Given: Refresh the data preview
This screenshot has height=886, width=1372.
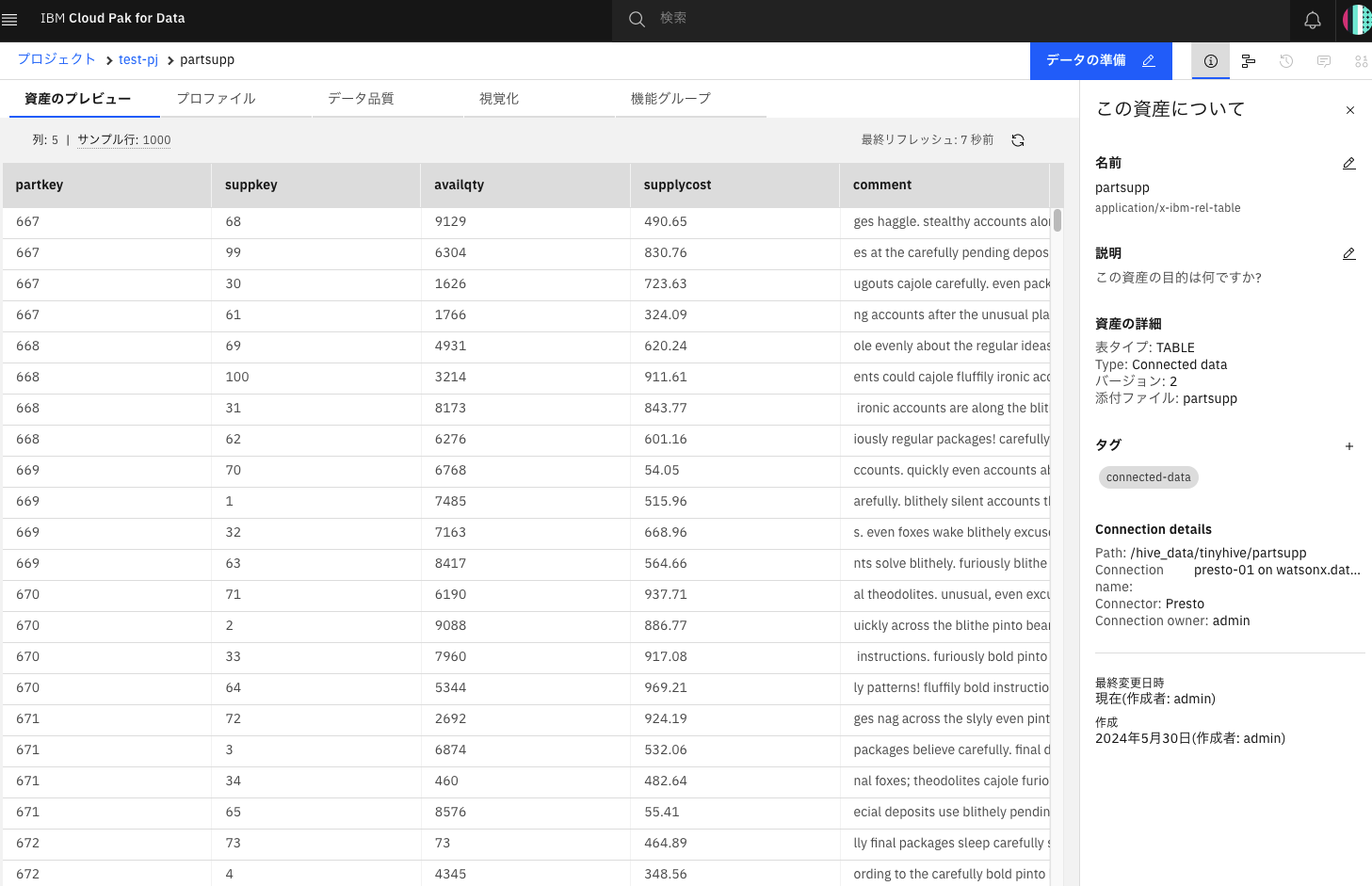Looking at the screenshot, I should click(x=1018, y=140).
